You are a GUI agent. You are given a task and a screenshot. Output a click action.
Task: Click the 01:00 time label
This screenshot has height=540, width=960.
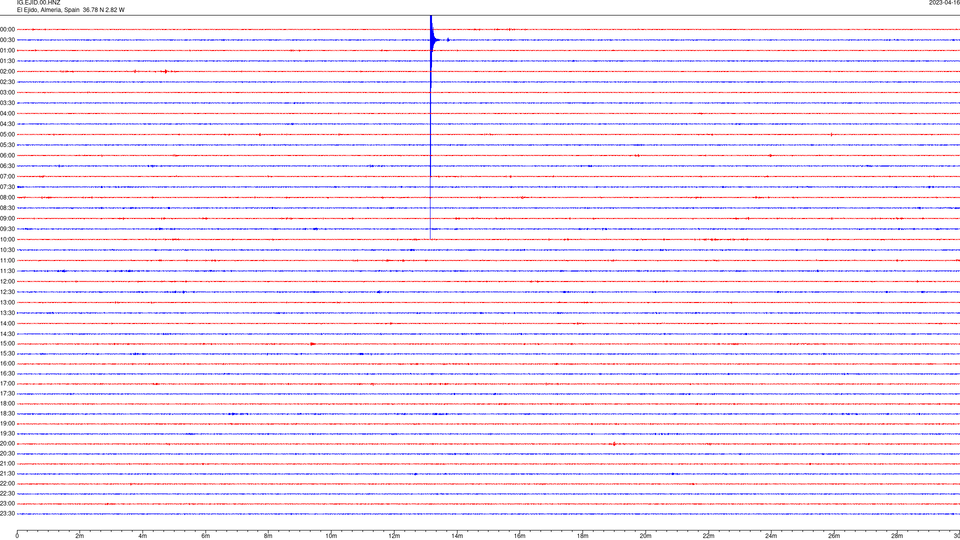7,50
